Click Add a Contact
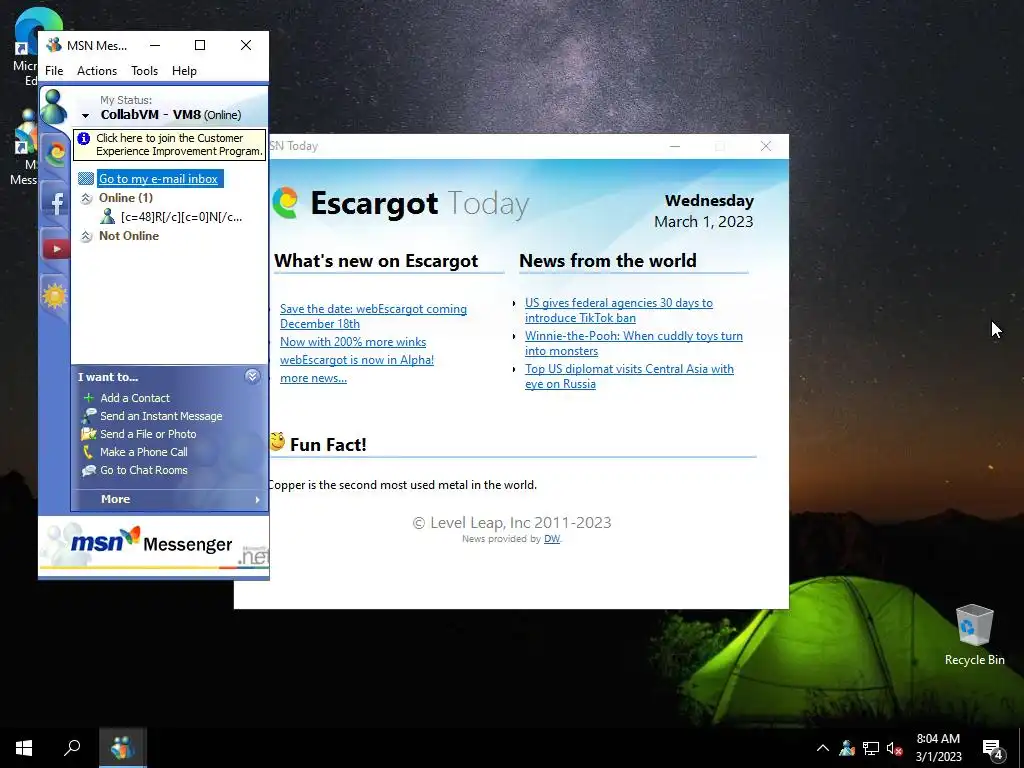Viewport: 1024px width, 768px height. coord(135,398)
